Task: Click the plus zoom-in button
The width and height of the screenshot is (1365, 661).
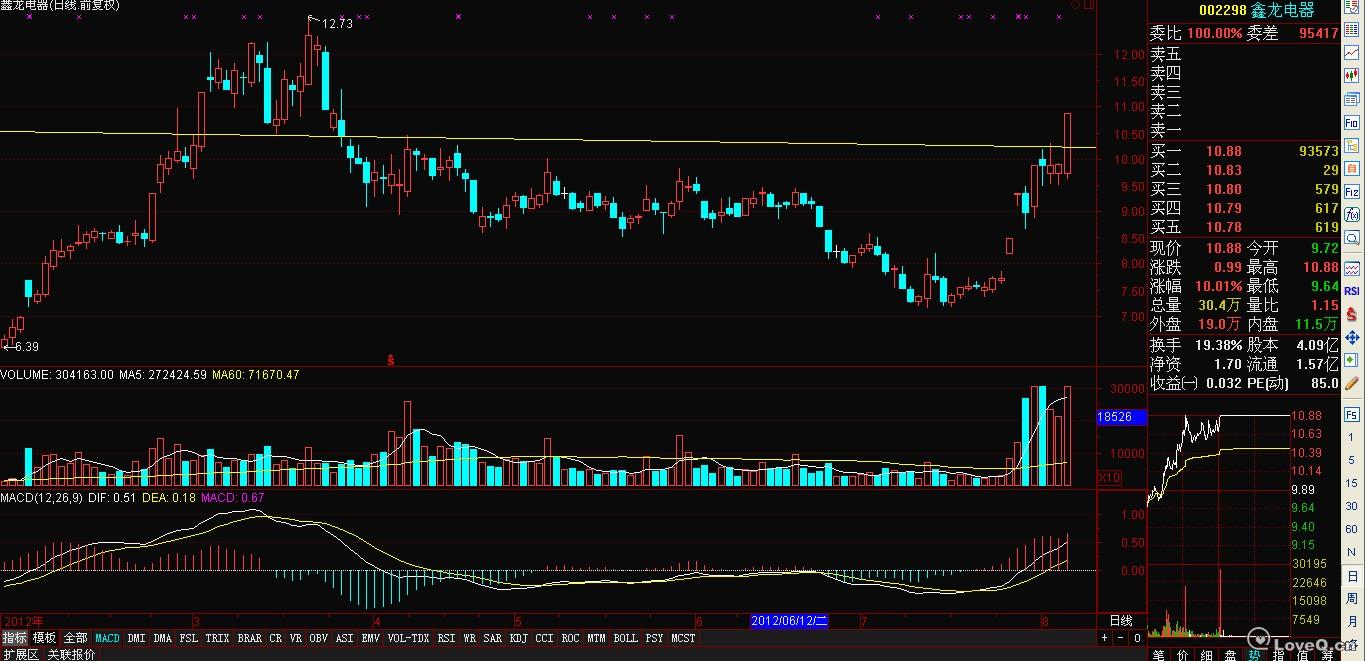Action: 1105,638
